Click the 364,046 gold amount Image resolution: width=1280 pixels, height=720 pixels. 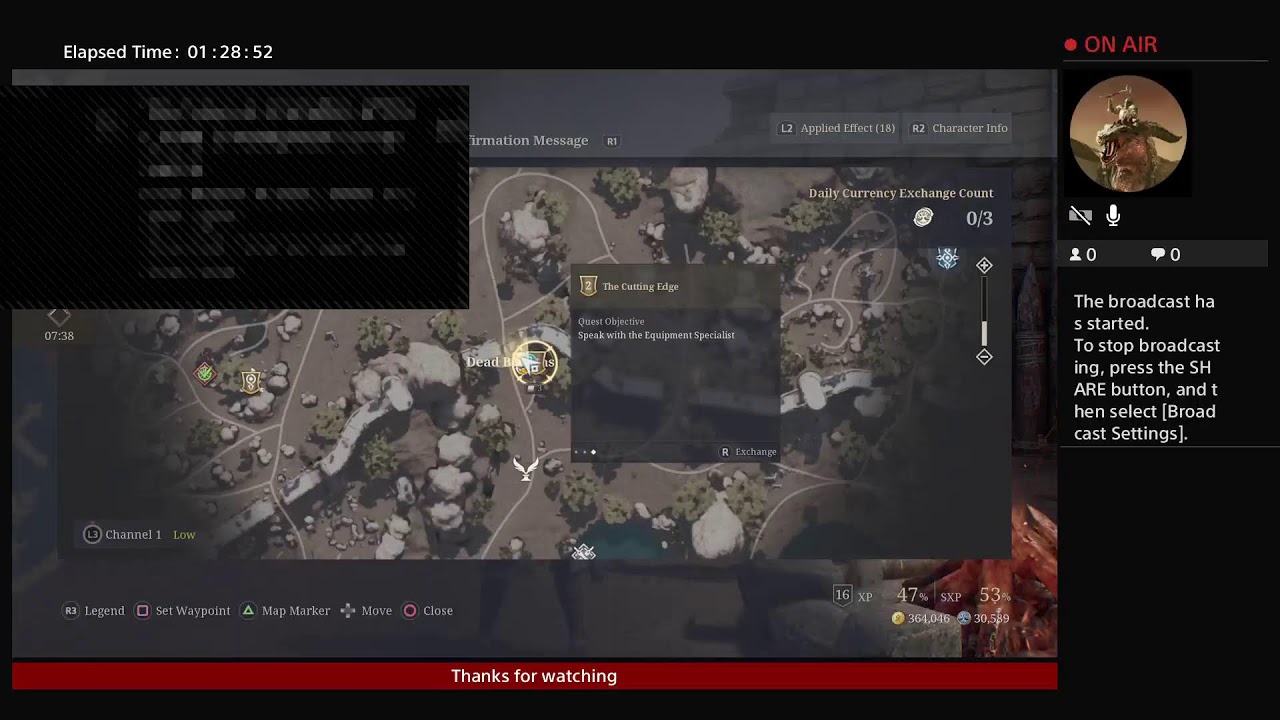[x=929, y=619]
